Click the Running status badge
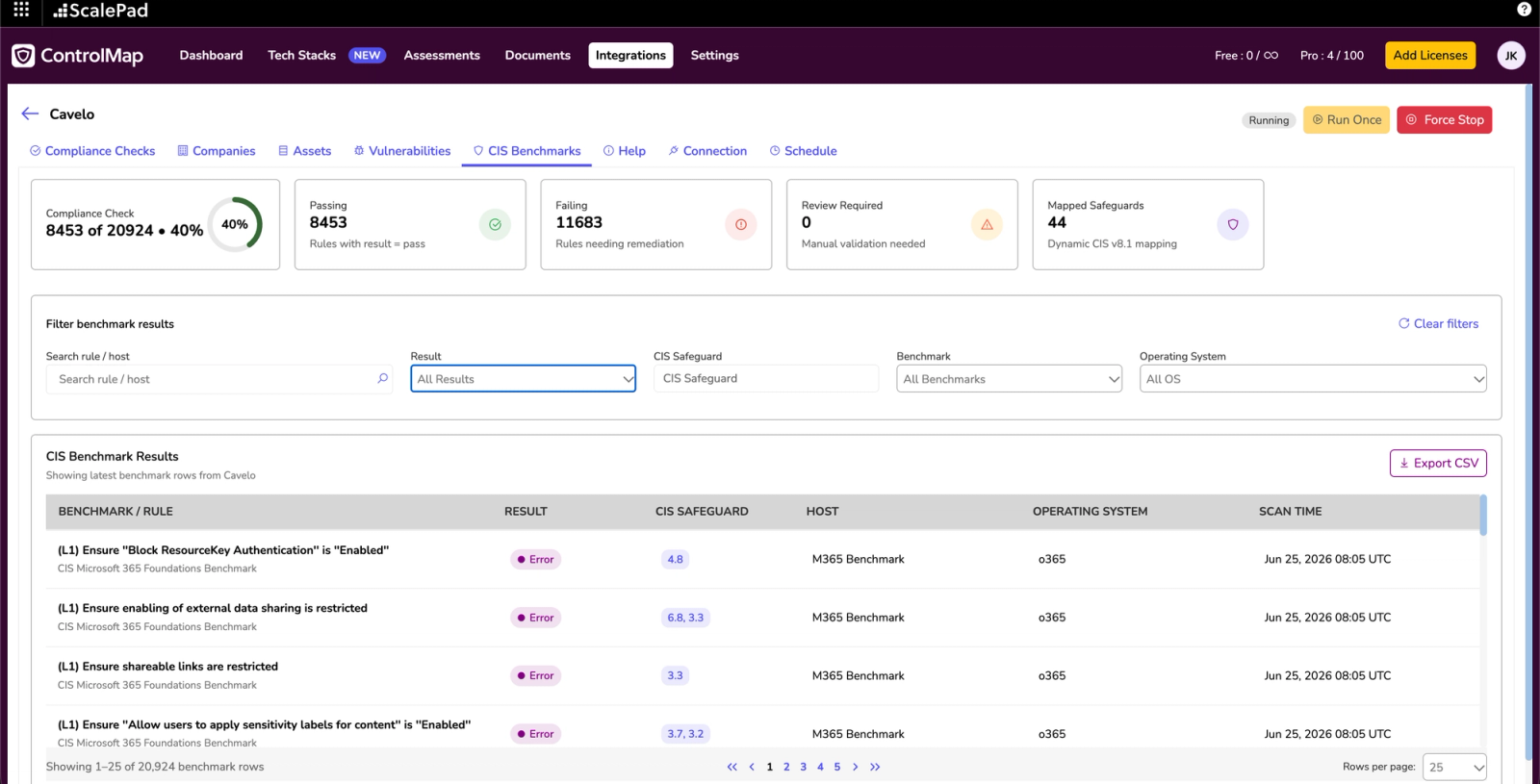This screenshot has height=784, width=1540. pyautogui.click(x=1269, y=120)
